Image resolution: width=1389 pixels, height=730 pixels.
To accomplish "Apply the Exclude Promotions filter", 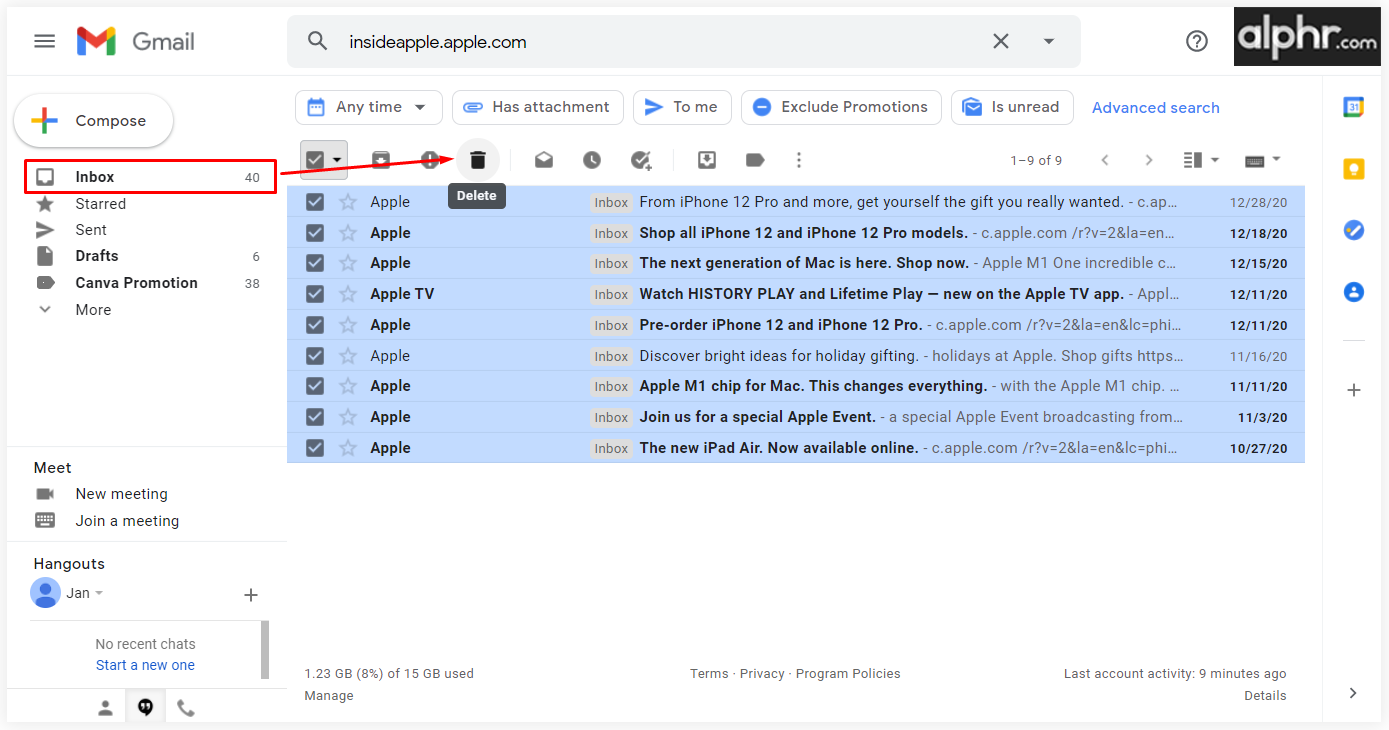I will click(x=841, y=107).
